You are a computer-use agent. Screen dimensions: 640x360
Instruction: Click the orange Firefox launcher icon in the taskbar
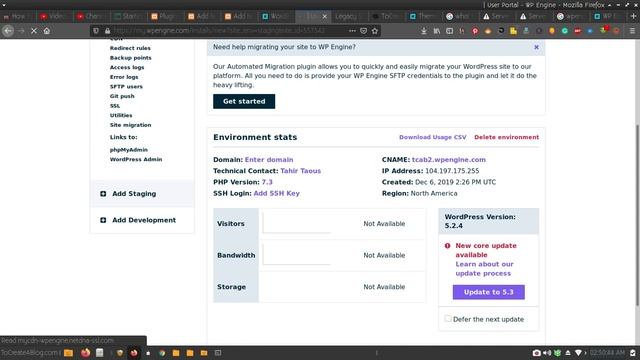pyautogui.click(x=85, y=353)
